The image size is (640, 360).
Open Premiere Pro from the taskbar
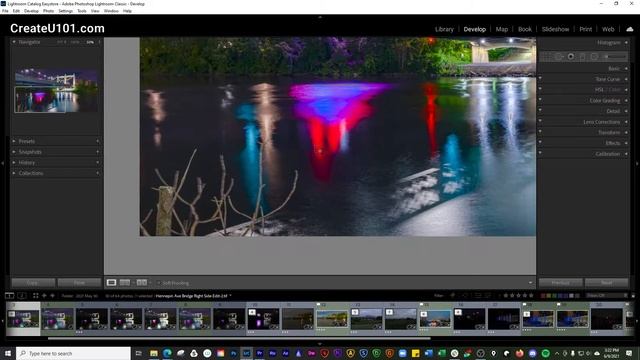tap(260, 353)
